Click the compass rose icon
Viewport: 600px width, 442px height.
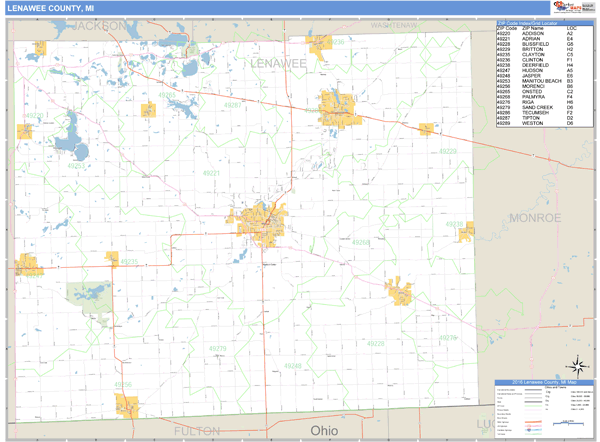(577, 365)
